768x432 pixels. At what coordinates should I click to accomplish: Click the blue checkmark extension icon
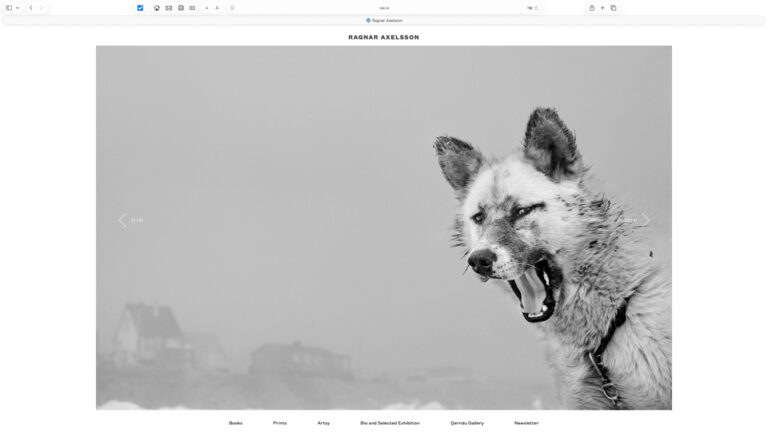pos(140,8)
